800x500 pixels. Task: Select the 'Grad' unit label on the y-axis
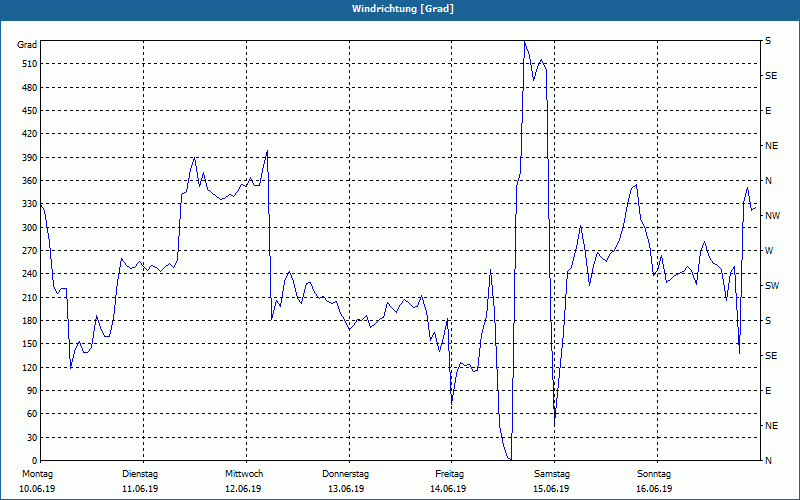(27, 45)
